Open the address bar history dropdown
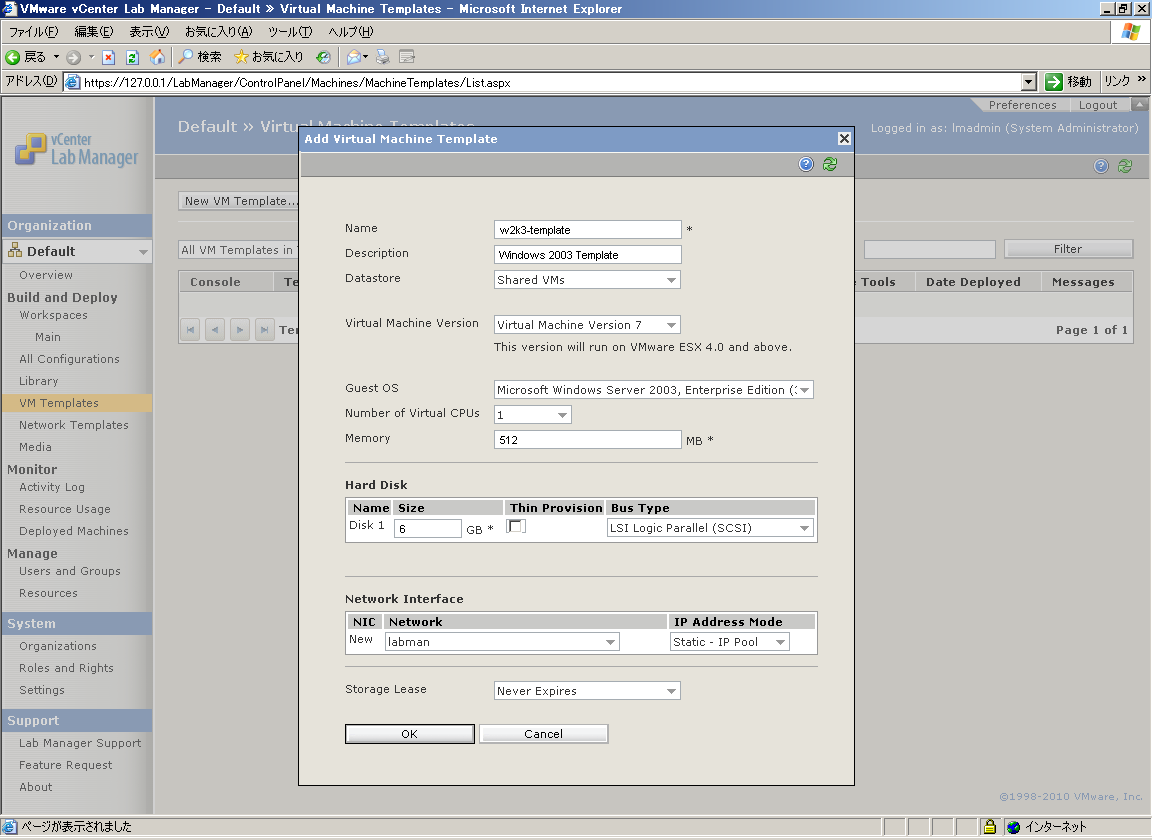 coord(1029,82)
